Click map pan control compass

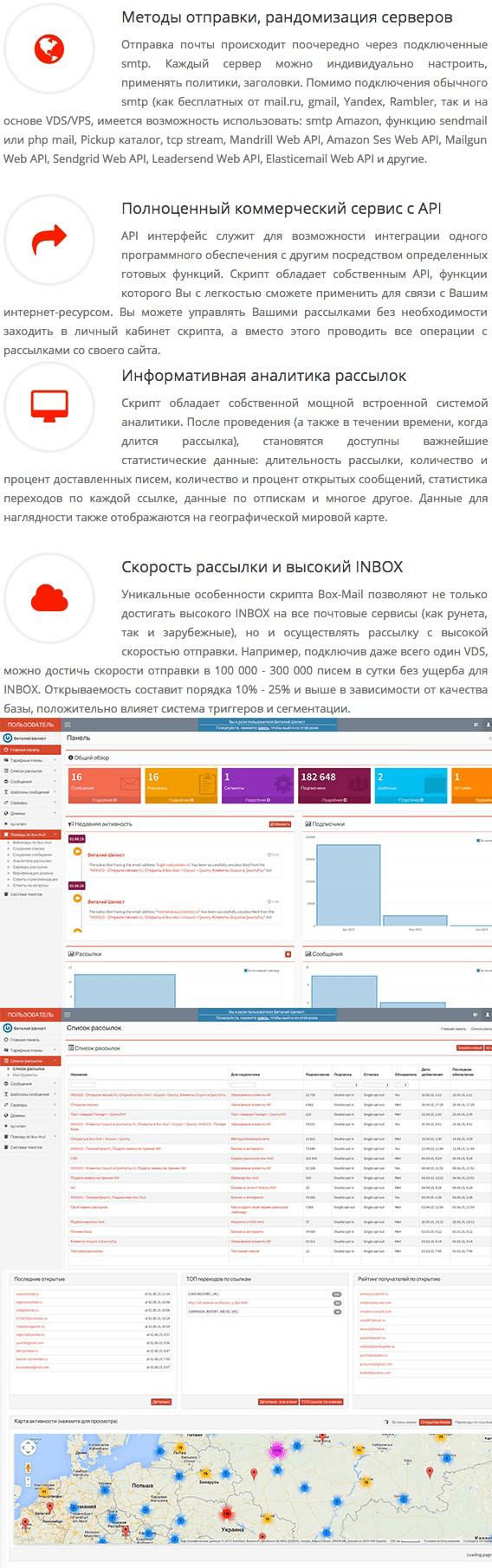point(29,1447)
